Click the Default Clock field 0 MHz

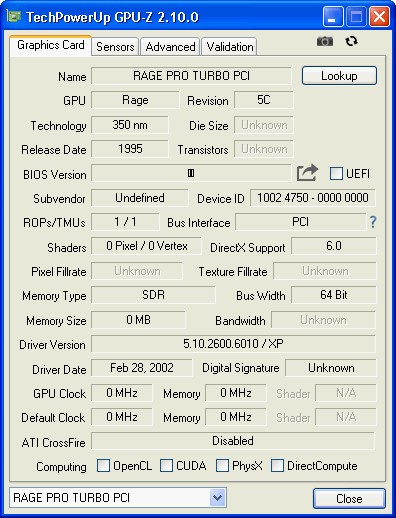coord(122,417)
